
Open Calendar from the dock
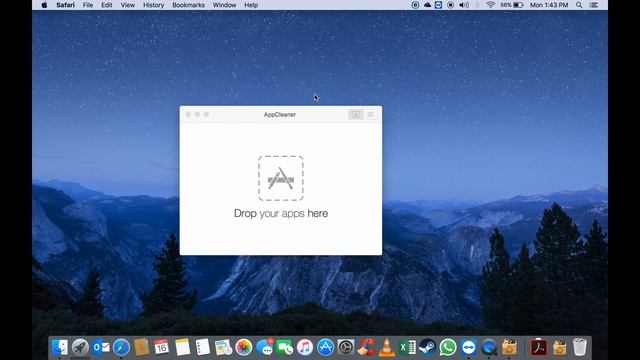pos(162,347)
